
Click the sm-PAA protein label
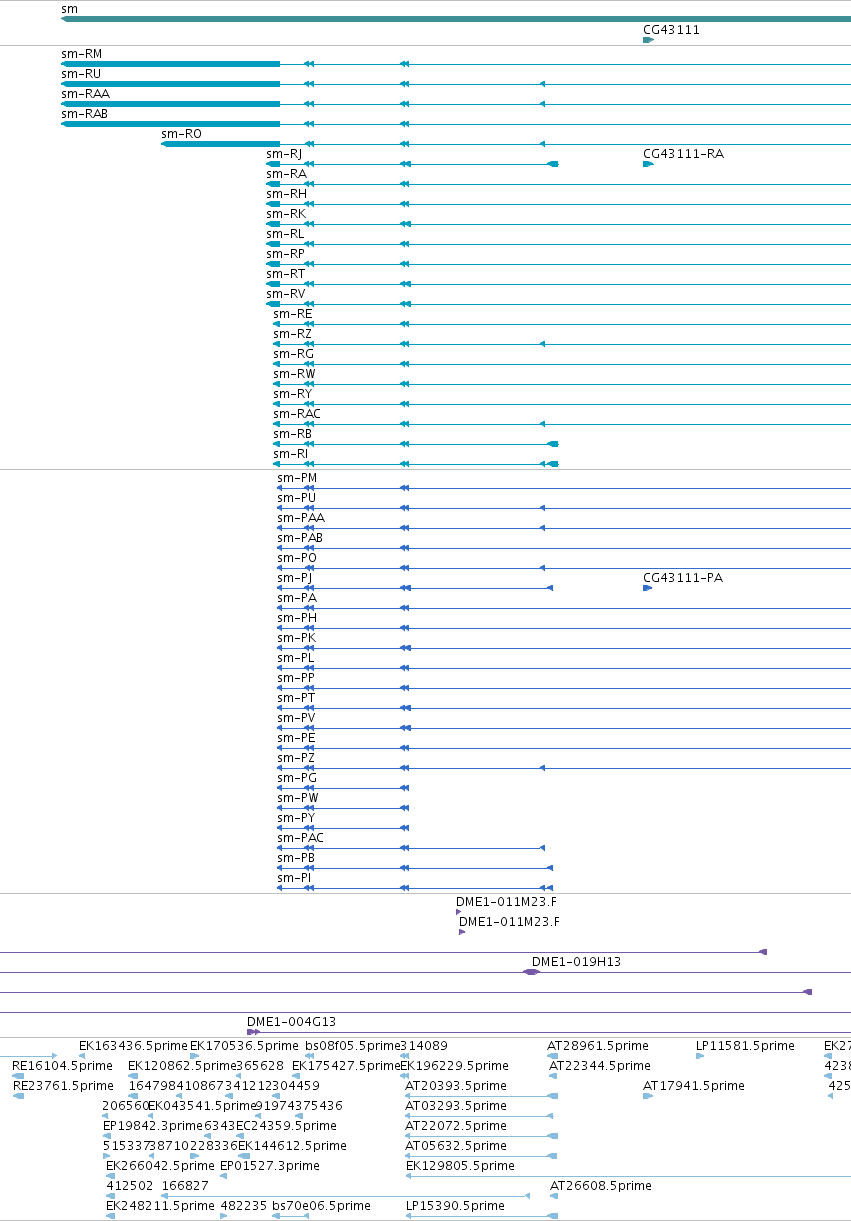coord(301,518)
